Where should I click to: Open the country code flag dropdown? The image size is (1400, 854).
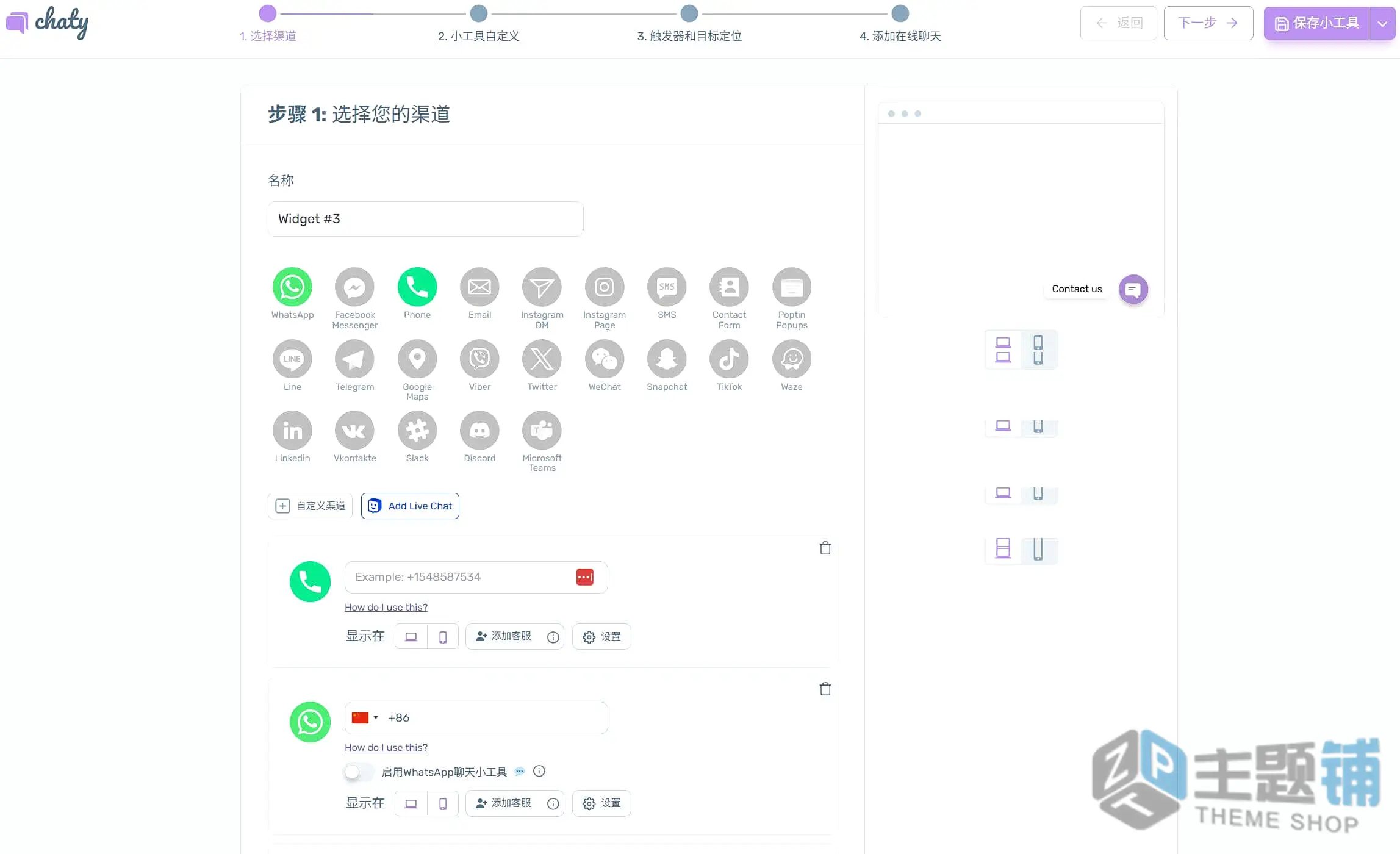click(x=365, y=717)
